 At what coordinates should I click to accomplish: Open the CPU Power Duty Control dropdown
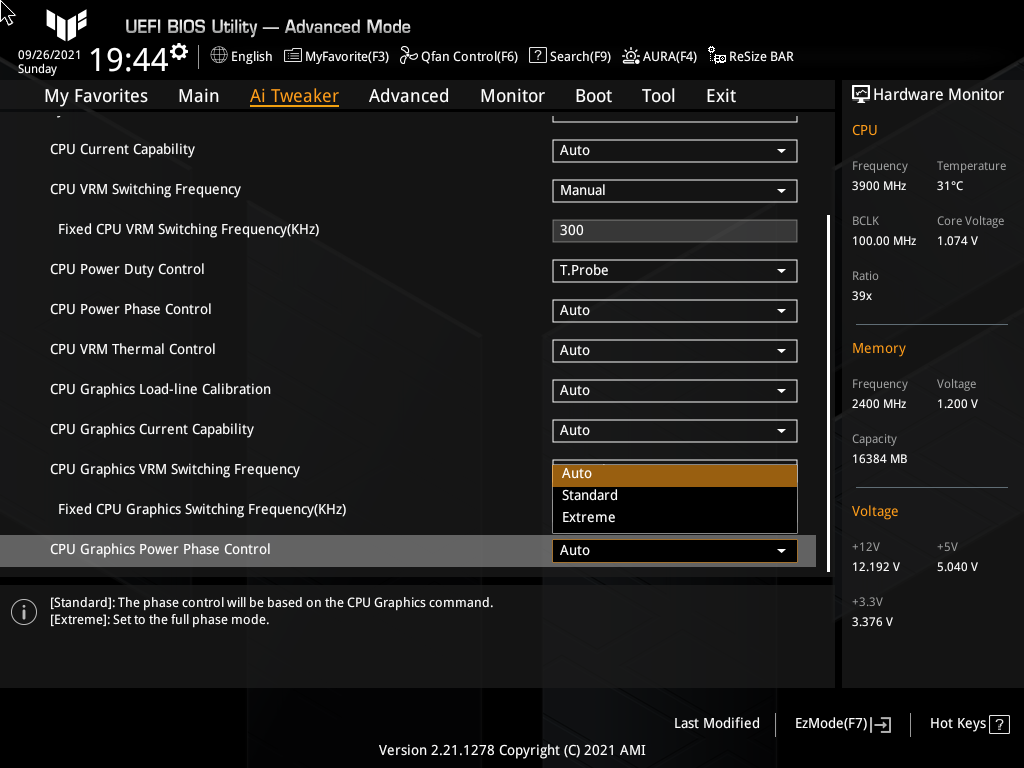point(674,270)
